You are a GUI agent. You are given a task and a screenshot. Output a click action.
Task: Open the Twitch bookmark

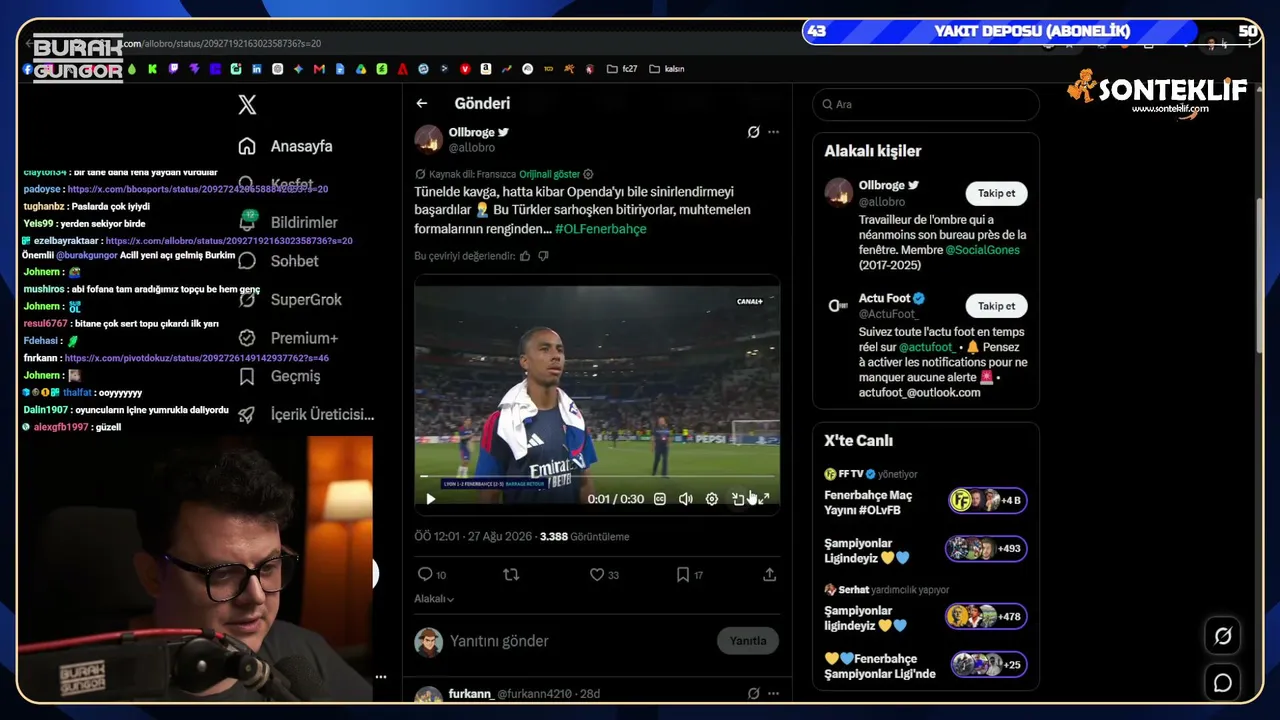pyautogui.click(x=173, y=69)
